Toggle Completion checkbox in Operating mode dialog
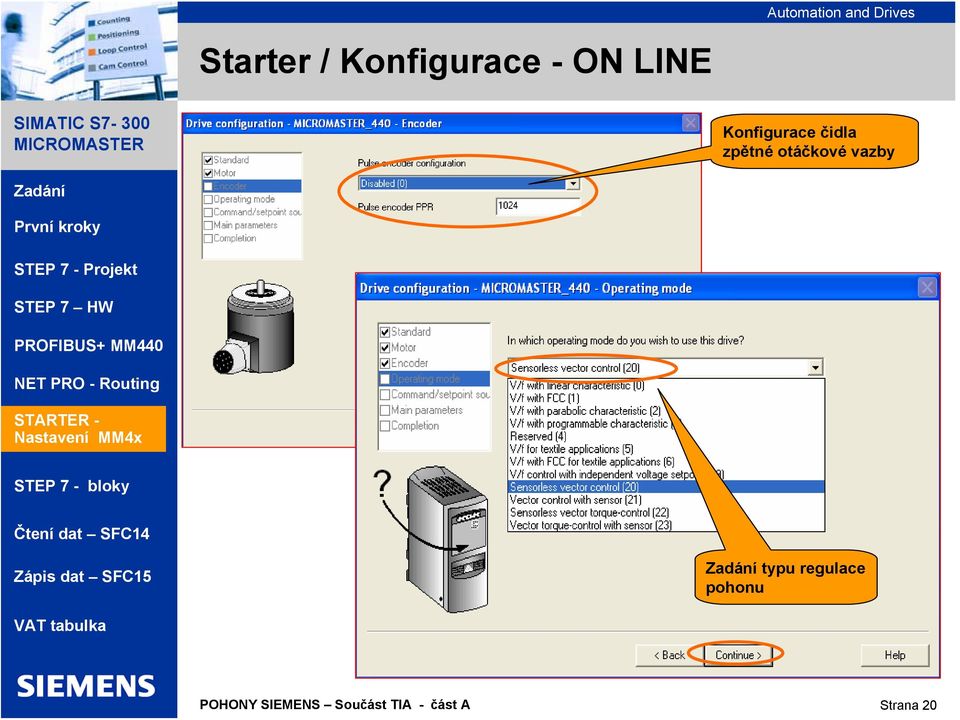This screenshot has width=960, height=720. (385, 426)
